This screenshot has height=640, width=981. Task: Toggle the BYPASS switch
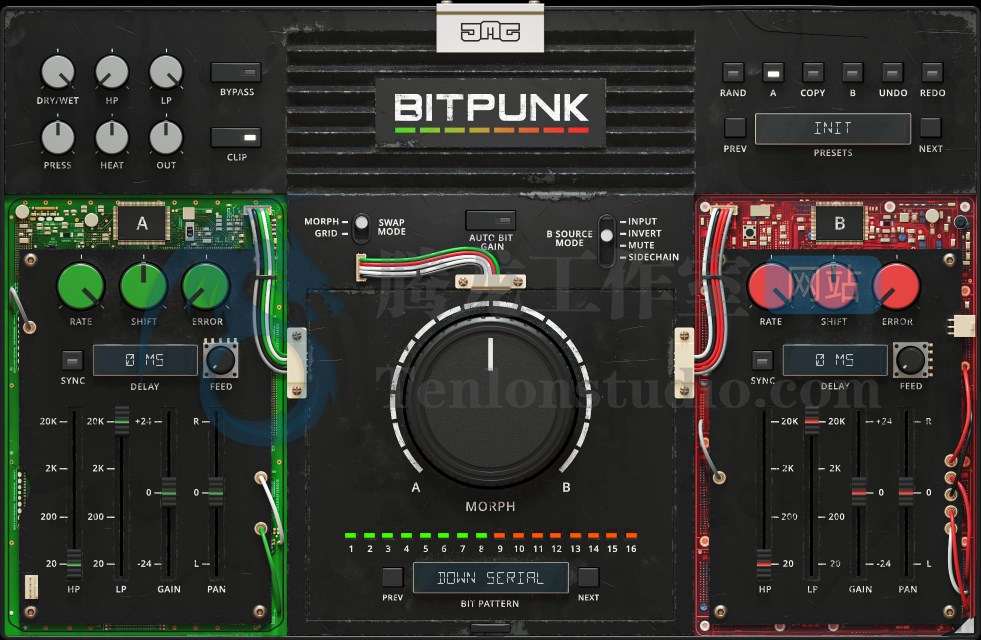point(236,73)
